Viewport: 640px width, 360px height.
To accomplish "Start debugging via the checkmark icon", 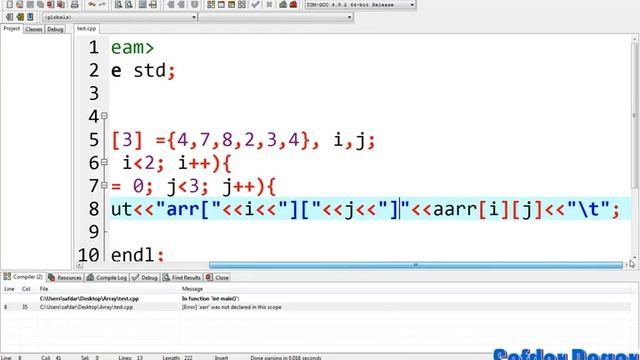I will click(x=256, y=4).
